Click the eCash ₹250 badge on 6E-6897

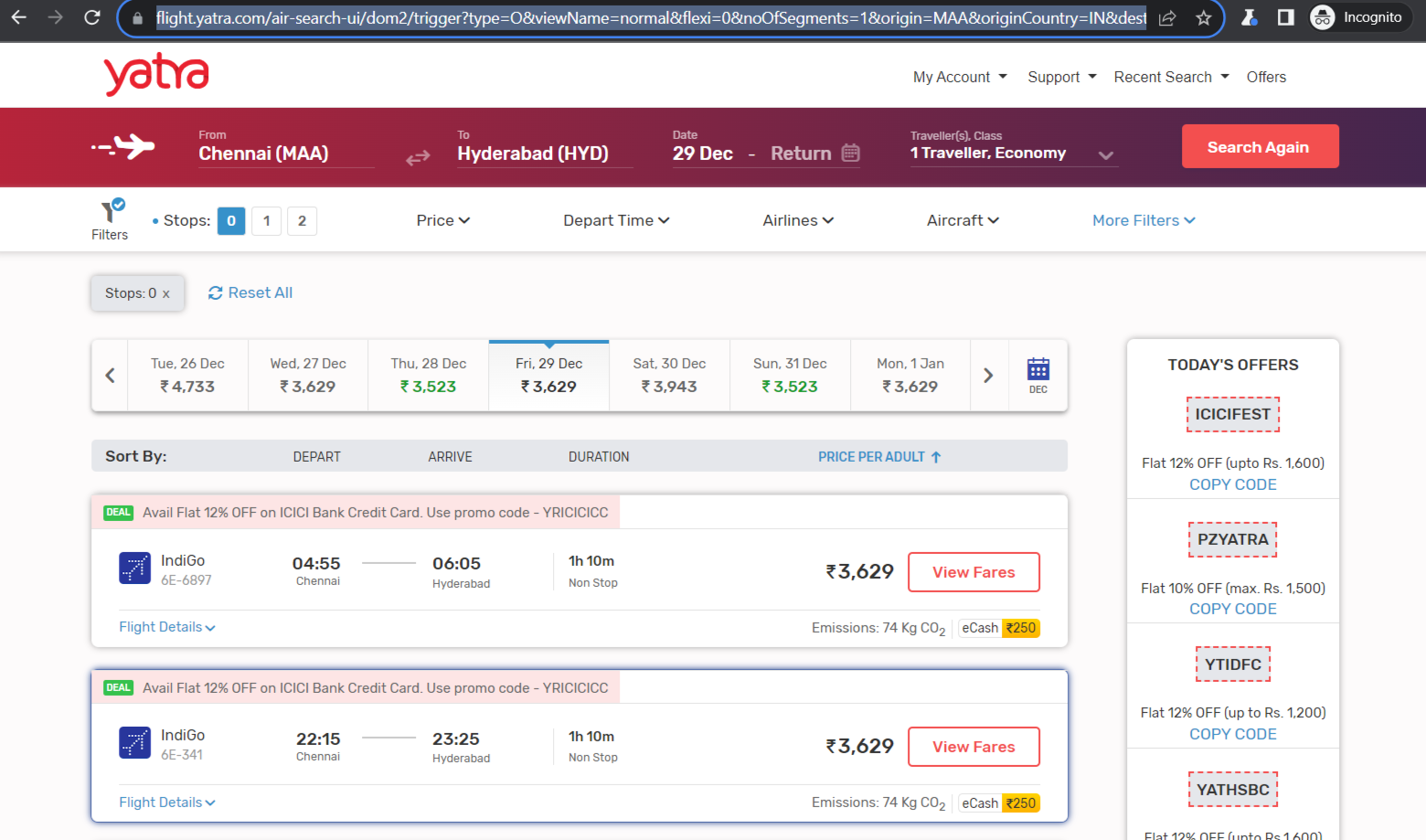(999, 628)
